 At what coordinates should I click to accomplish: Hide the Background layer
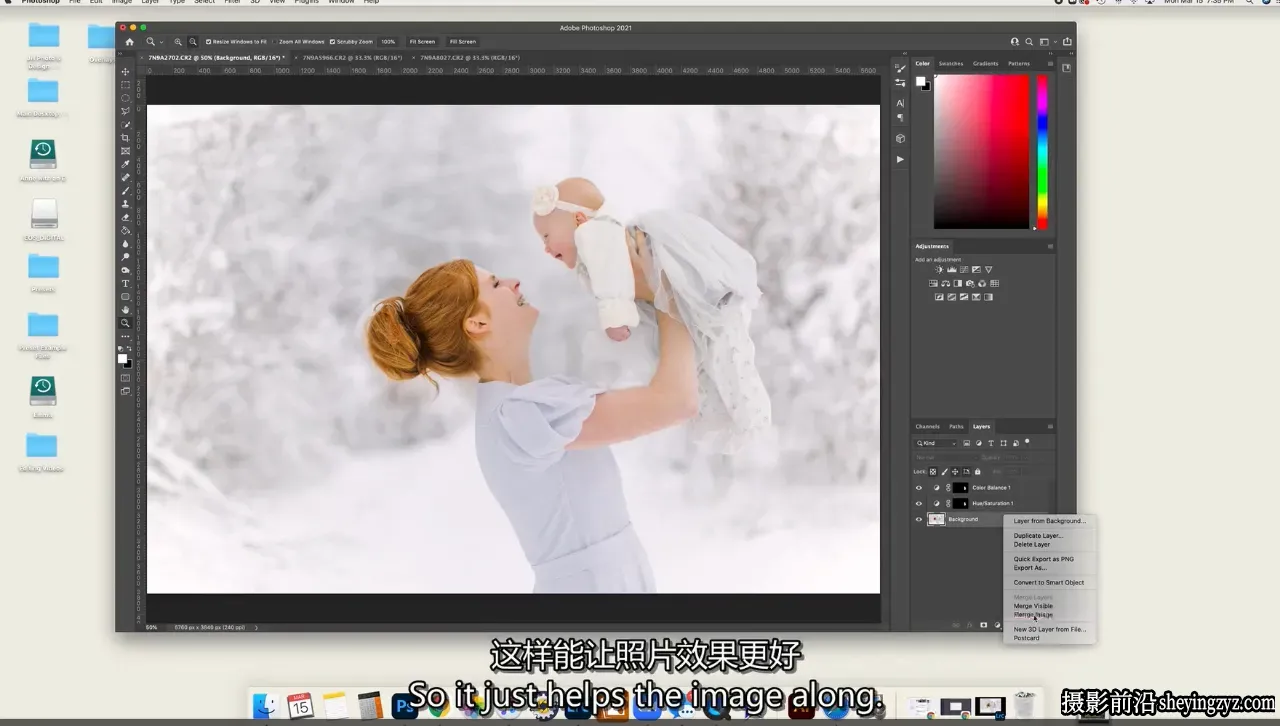pos(919,519)
